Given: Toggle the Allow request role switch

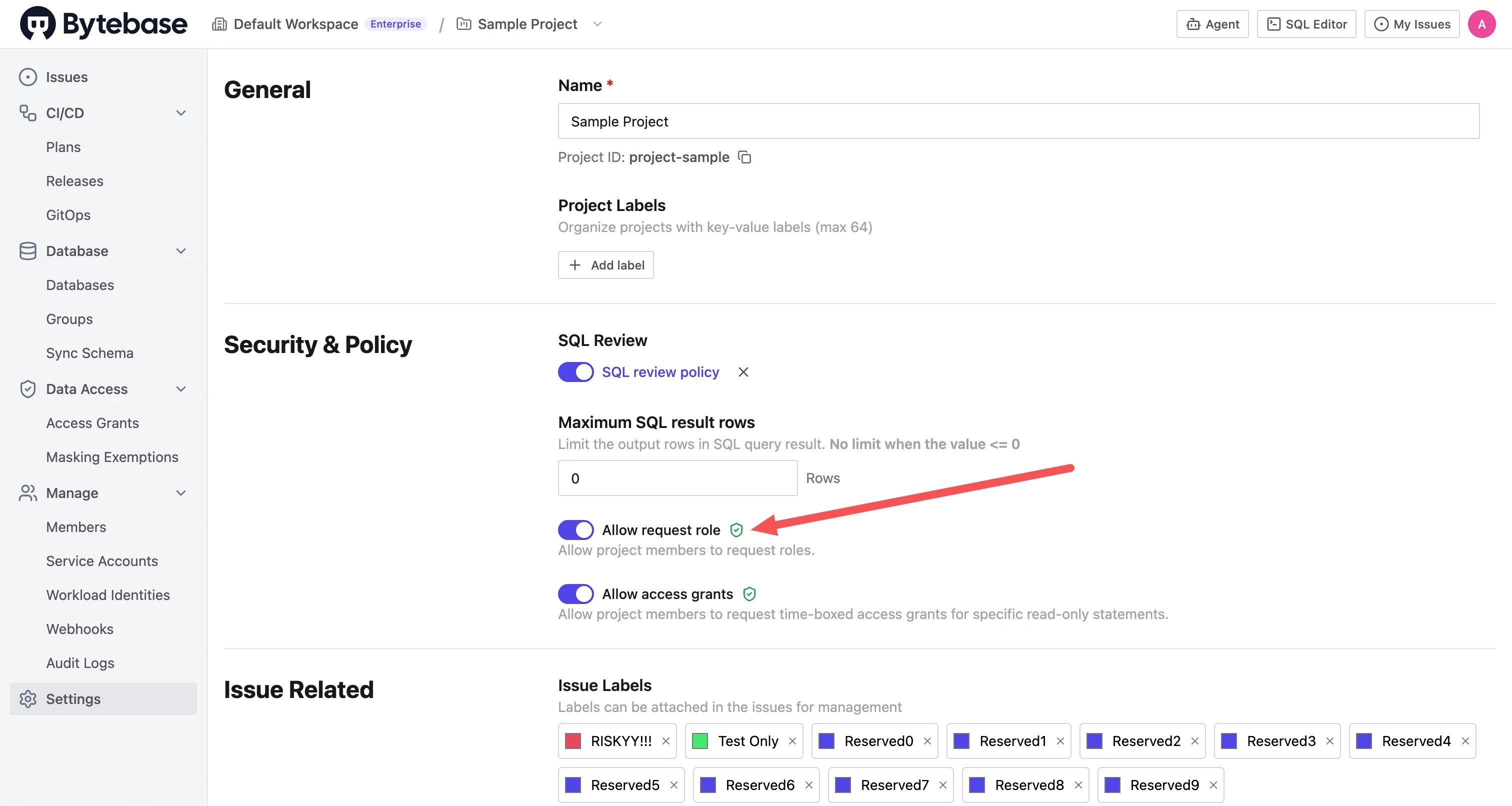Looking at the screenshot, I should [576, 530].
